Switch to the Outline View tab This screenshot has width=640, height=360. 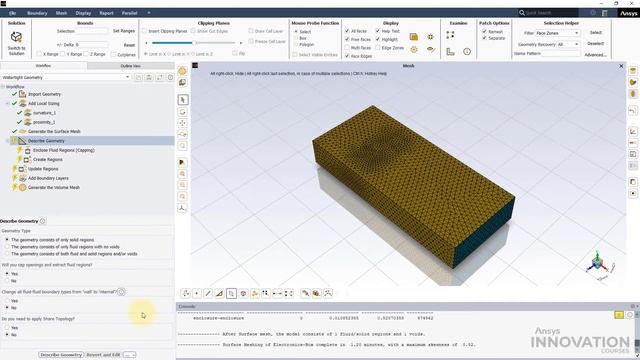[131, 66]
